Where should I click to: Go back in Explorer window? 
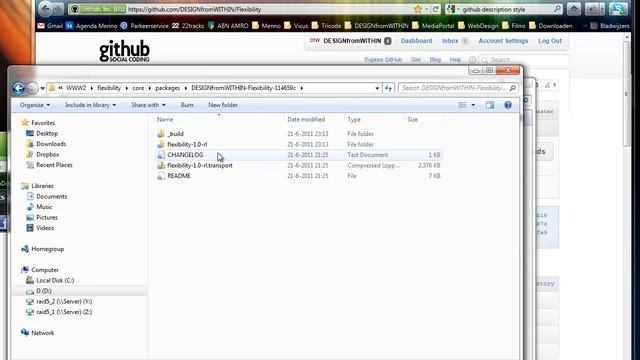(18, 88)
